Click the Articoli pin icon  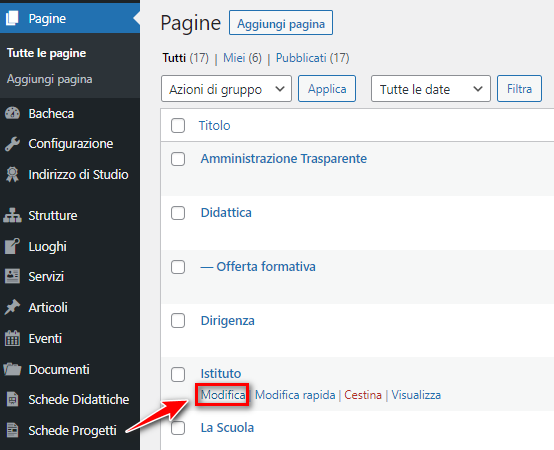point(12,307)
